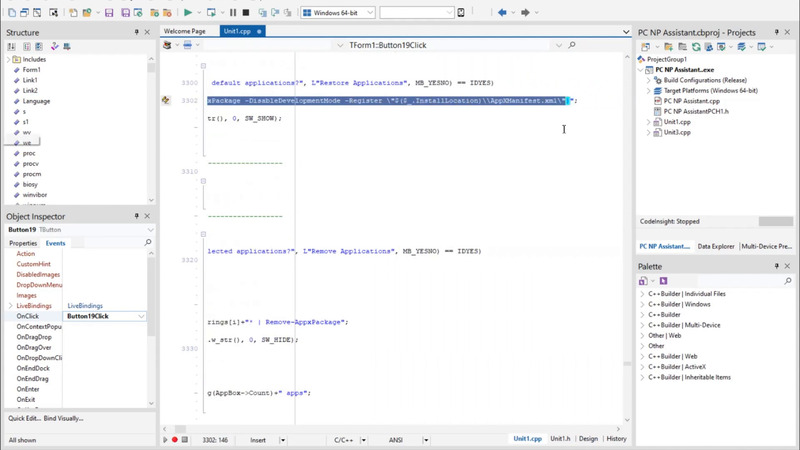
Task: Open the Windows 64-bit platform dropdown
Action: (369, 13)
